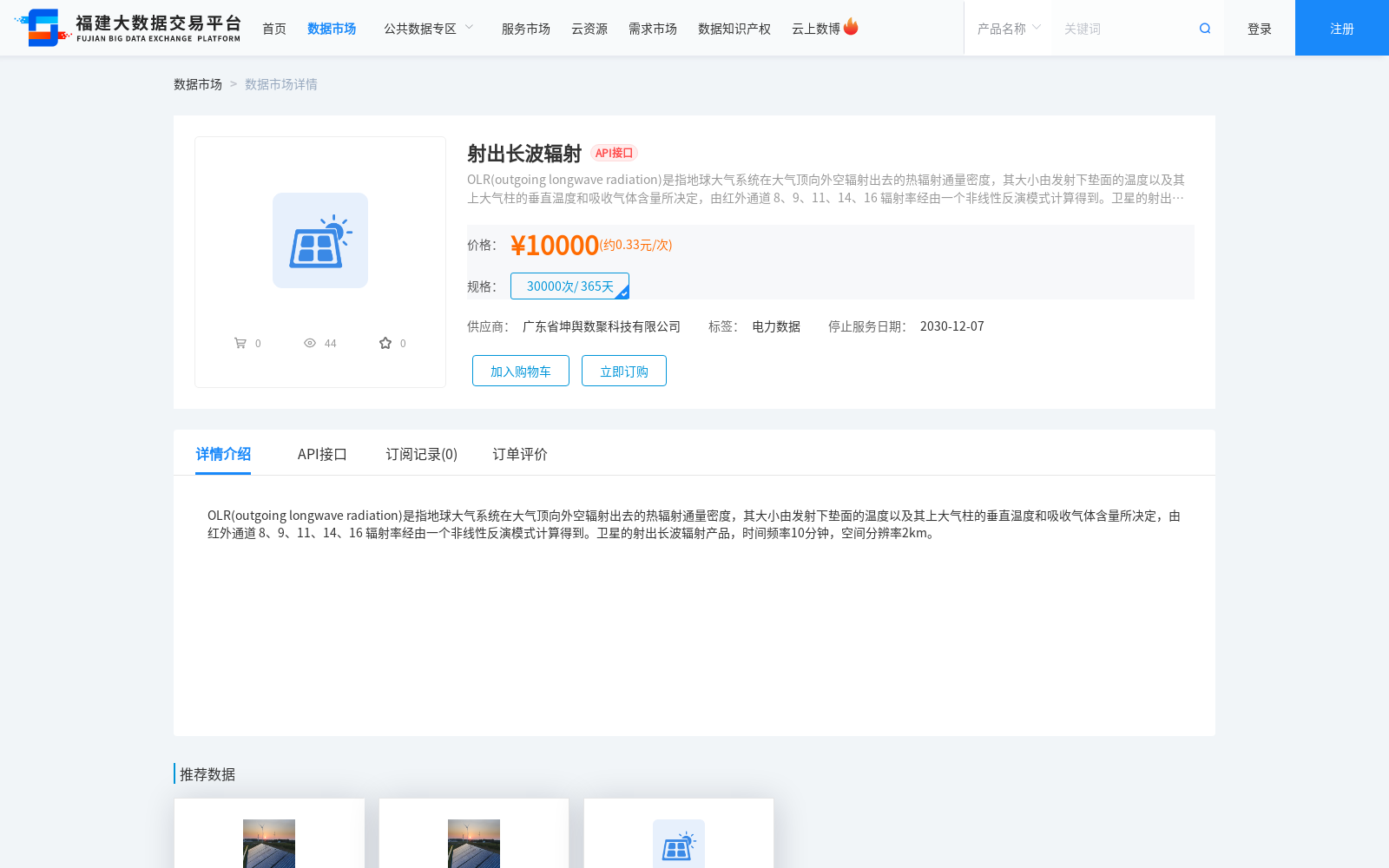Click the solar panel product image
Viewport: 1389px width, 868px height.
click(320, 240)
